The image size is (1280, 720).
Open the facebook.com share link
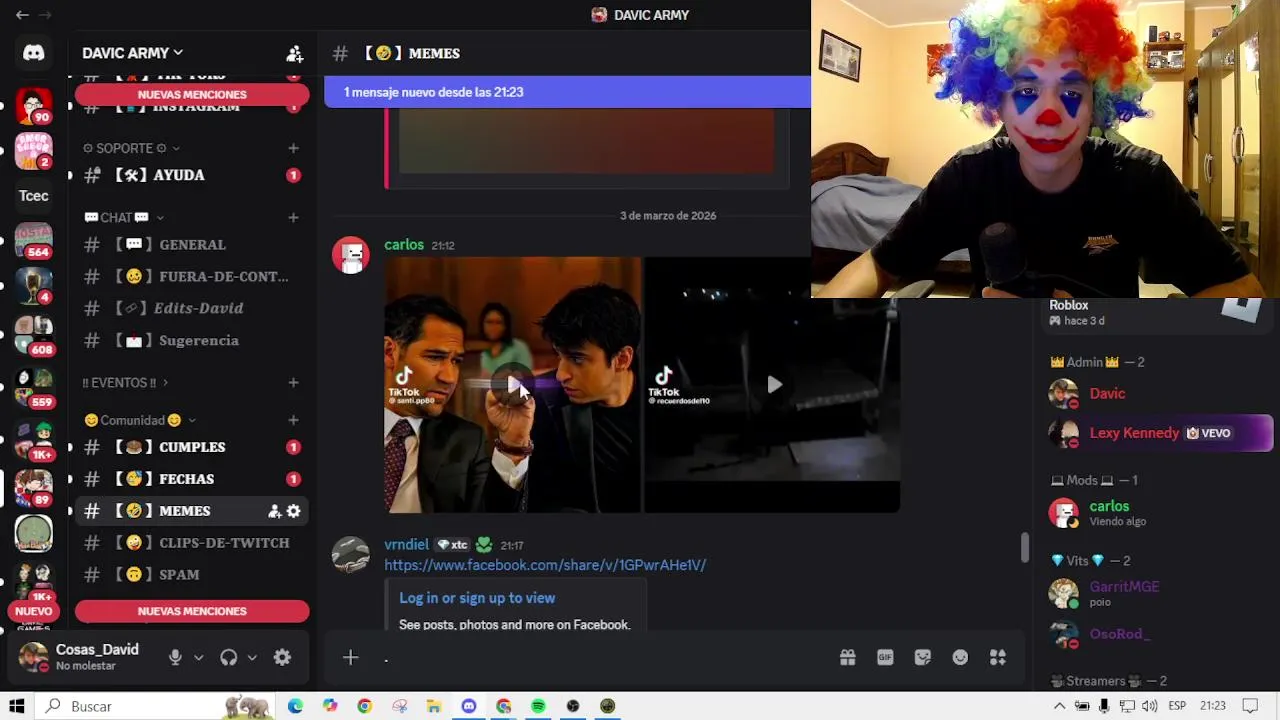[545, 565]
